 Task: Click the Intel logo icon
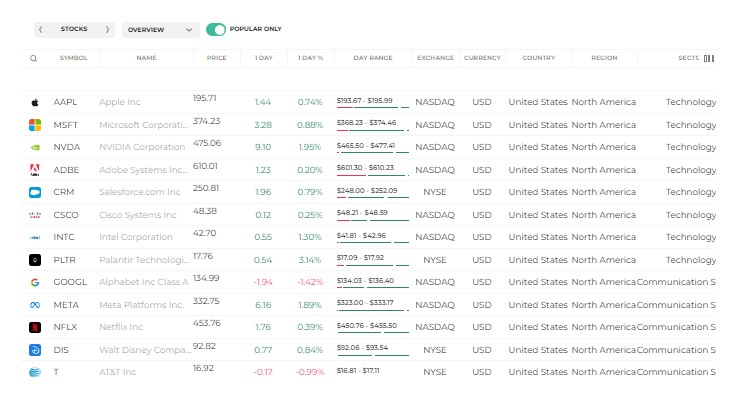point(35,237)
